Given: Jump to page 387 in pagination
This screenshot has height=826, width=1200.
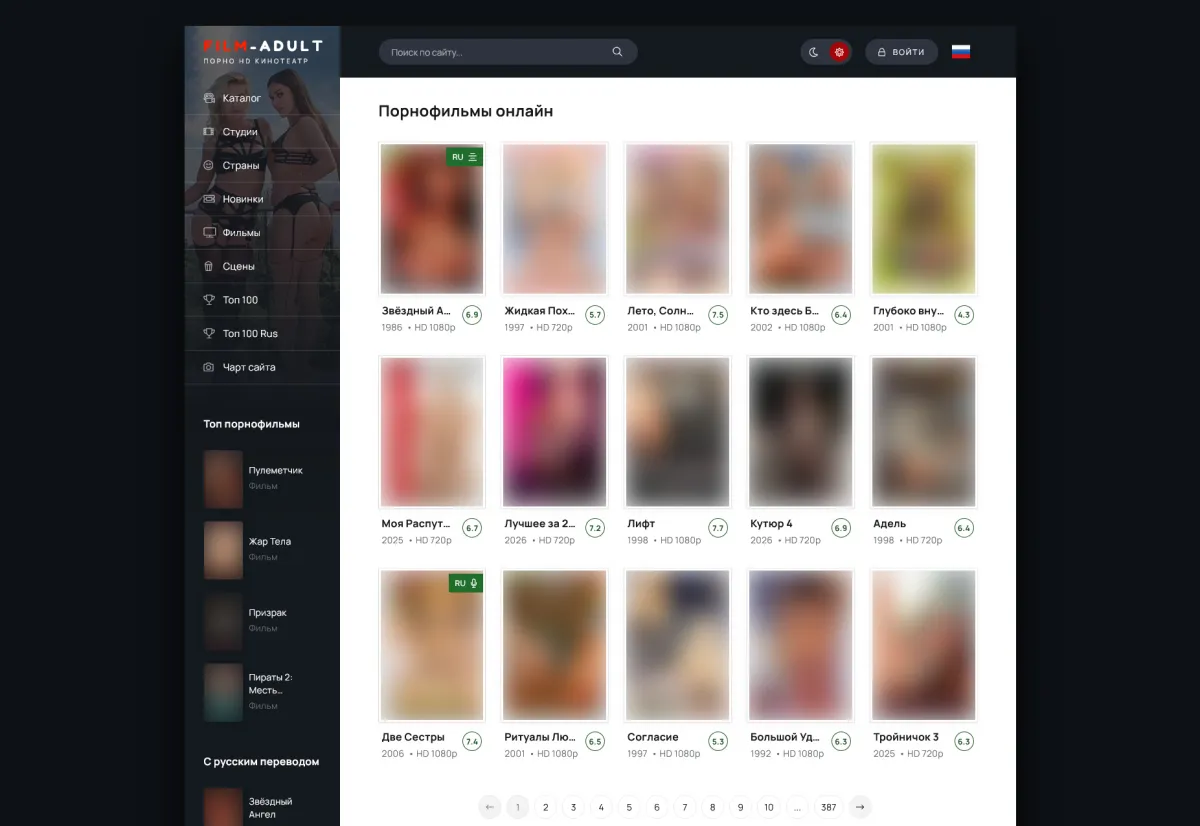Looking at the screenshot, I should coord(828,807).
